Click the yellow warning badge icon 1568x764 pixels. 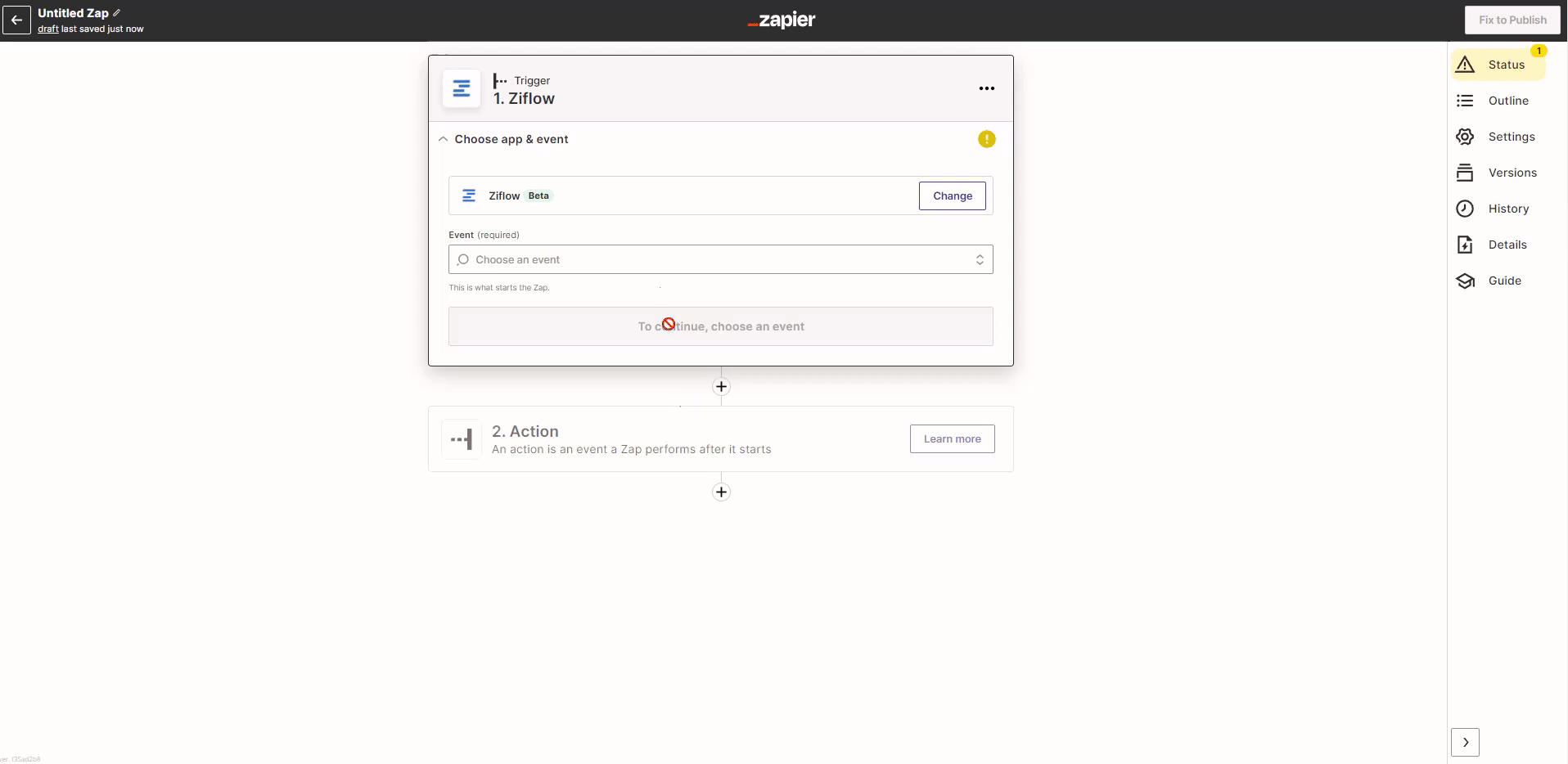click(986, 139)
